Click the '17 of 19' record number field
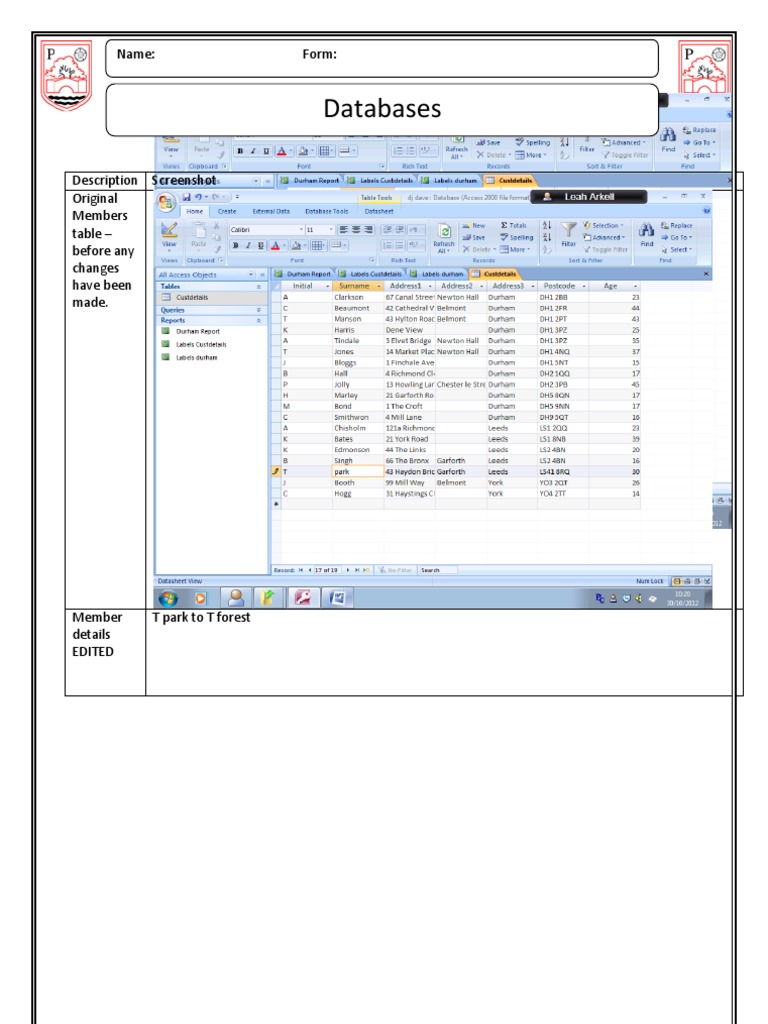This screenshot has height=1024, width=768. 327,570
